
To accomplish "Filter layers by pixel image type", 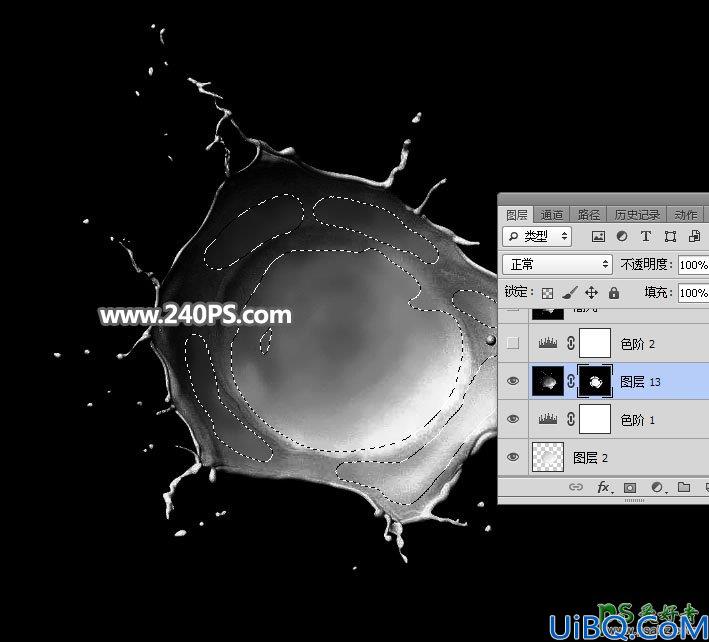I will click(x=598, y=236).
